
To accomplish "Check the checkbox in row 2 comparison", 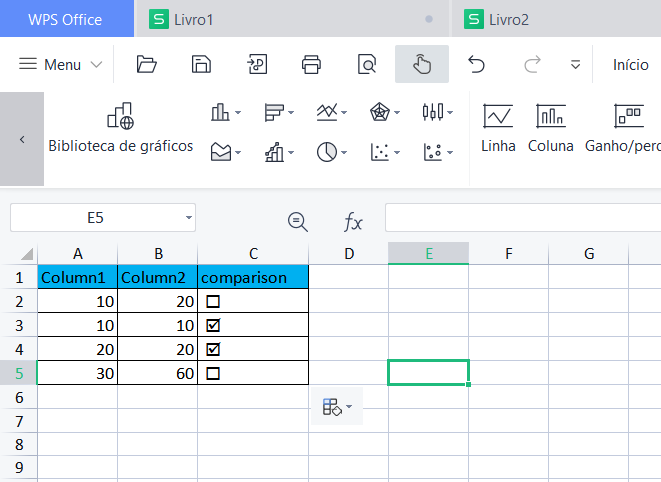I will (x=213, y=302).
